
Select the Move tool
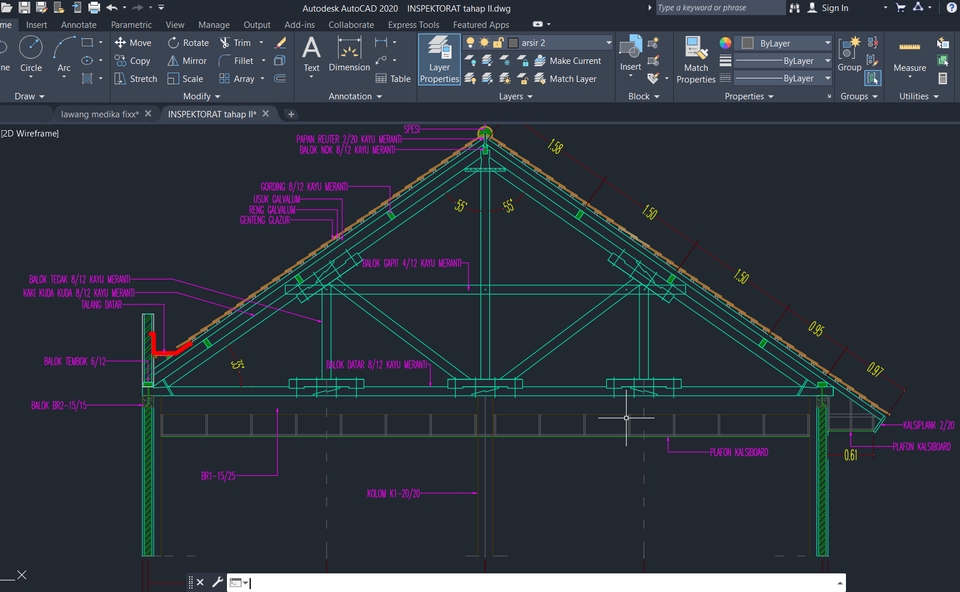pyautogui.click(x=135, y=42)
